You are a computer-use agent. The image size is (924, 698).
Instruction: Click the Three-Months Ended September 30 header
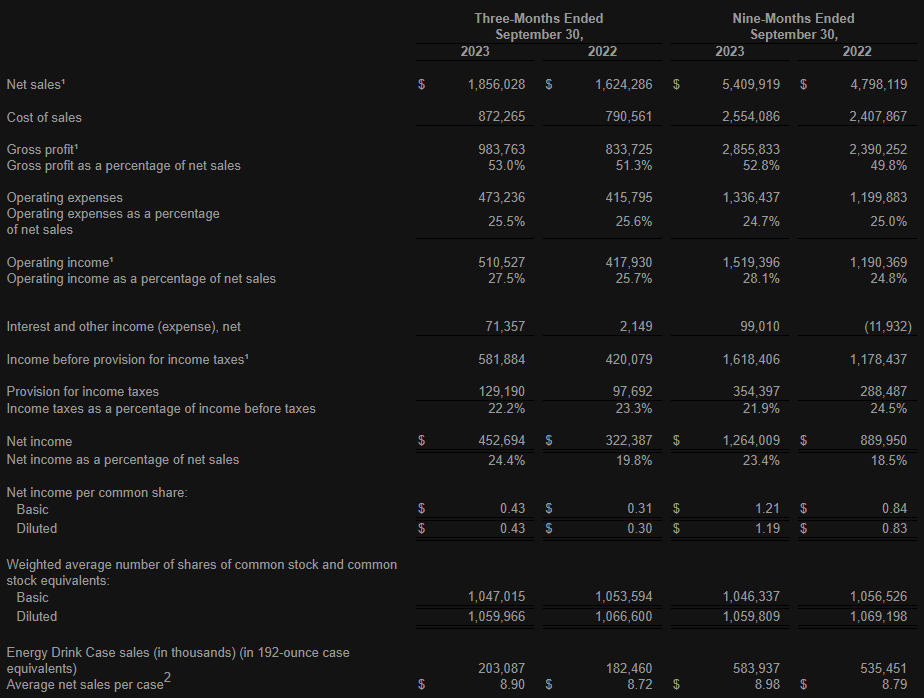coord(538,26)
